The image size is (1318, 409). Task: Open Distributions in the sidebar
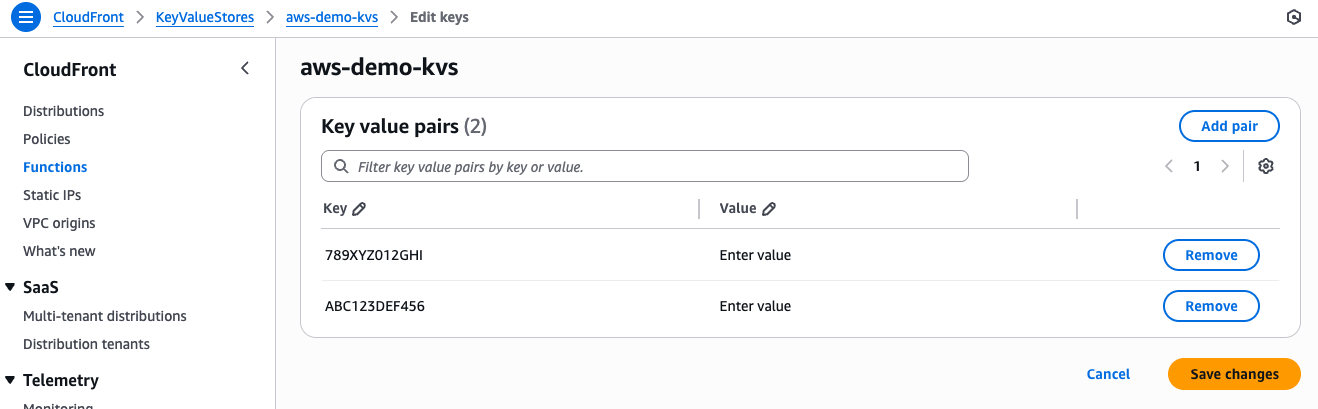pyautogui.click(x=64, y=111)
